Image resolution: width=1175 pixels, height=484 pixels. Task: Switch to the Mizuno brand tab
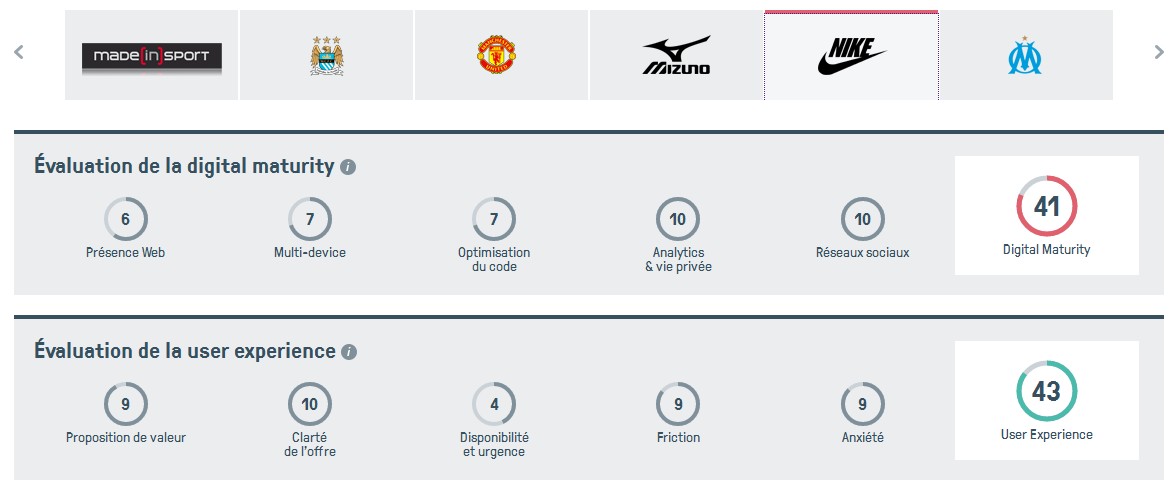click(676, 56)
